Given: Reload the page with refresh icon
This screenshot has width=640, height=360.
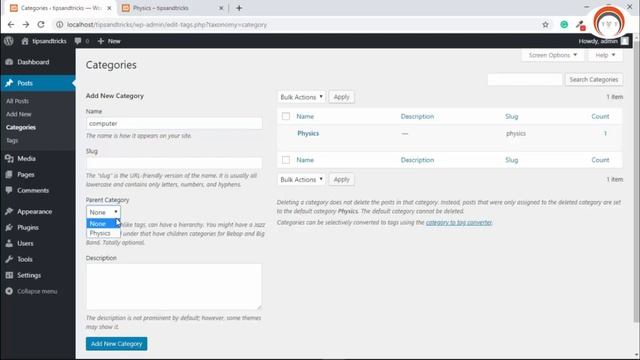Looking at the screenshot, I should point(41,24).
